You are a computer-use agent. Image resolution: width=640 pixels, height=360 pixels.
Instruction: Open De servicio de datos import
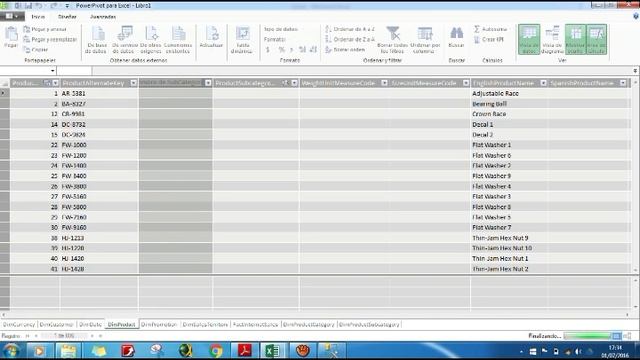pyautogui.click(x=125, y=40)
